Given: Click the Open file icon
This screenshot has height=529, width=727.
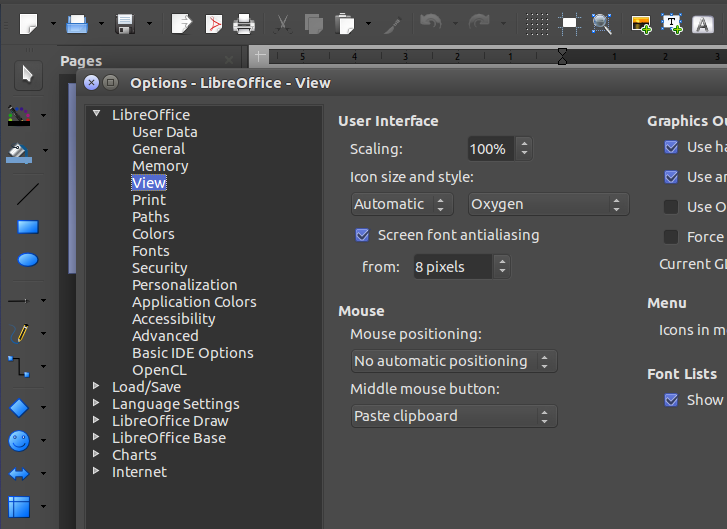Looking at the screenshot, I should (x=77, y=24).
